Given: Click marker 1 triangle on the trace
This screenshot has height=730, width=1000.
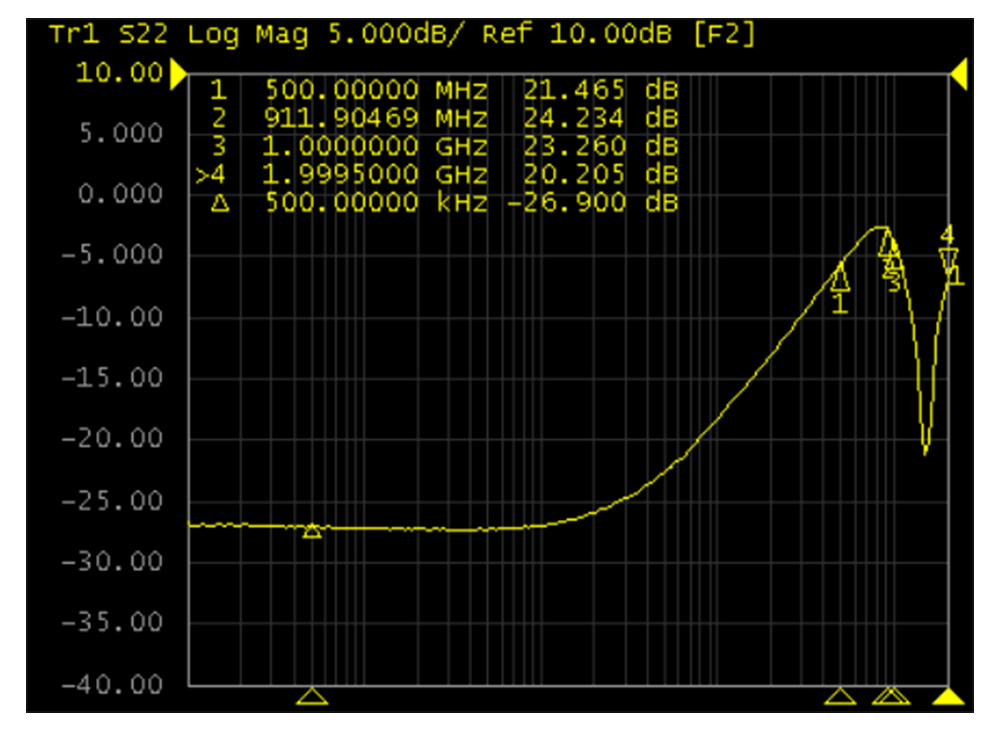Looking at the screenshot, I should point(840,277).
